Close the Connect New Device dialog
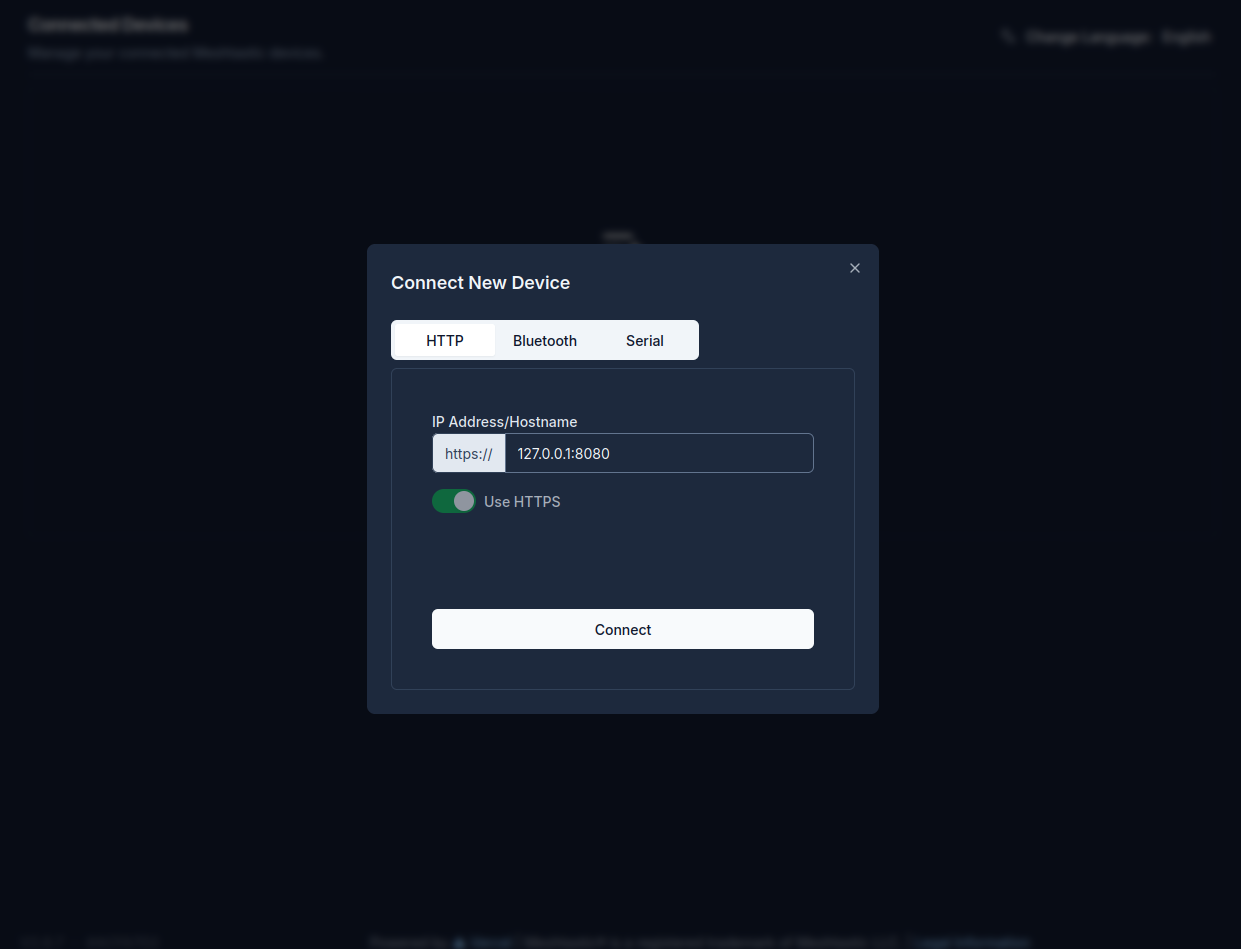The image size is (1241, 949). pos(854,268)
